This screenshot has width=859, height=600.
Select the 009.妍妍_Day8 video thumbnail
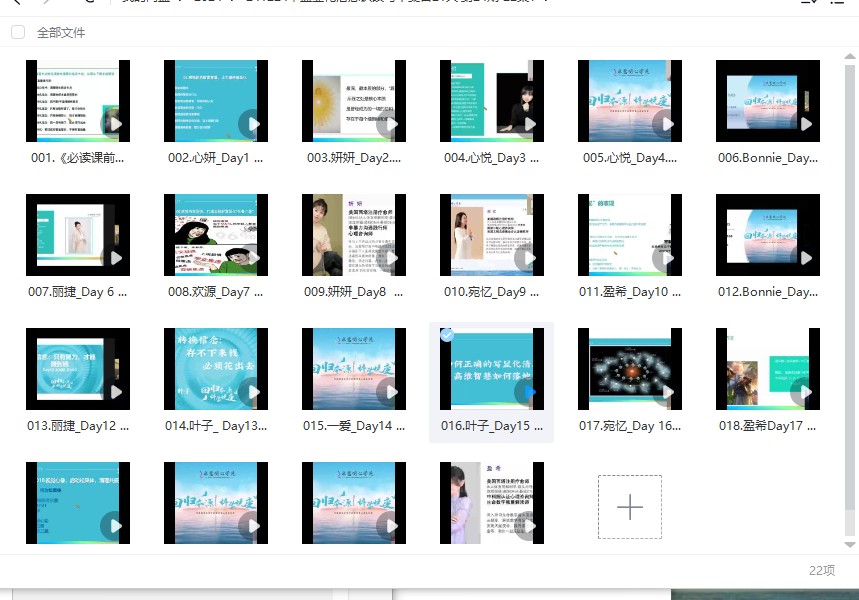click(353, 235)
